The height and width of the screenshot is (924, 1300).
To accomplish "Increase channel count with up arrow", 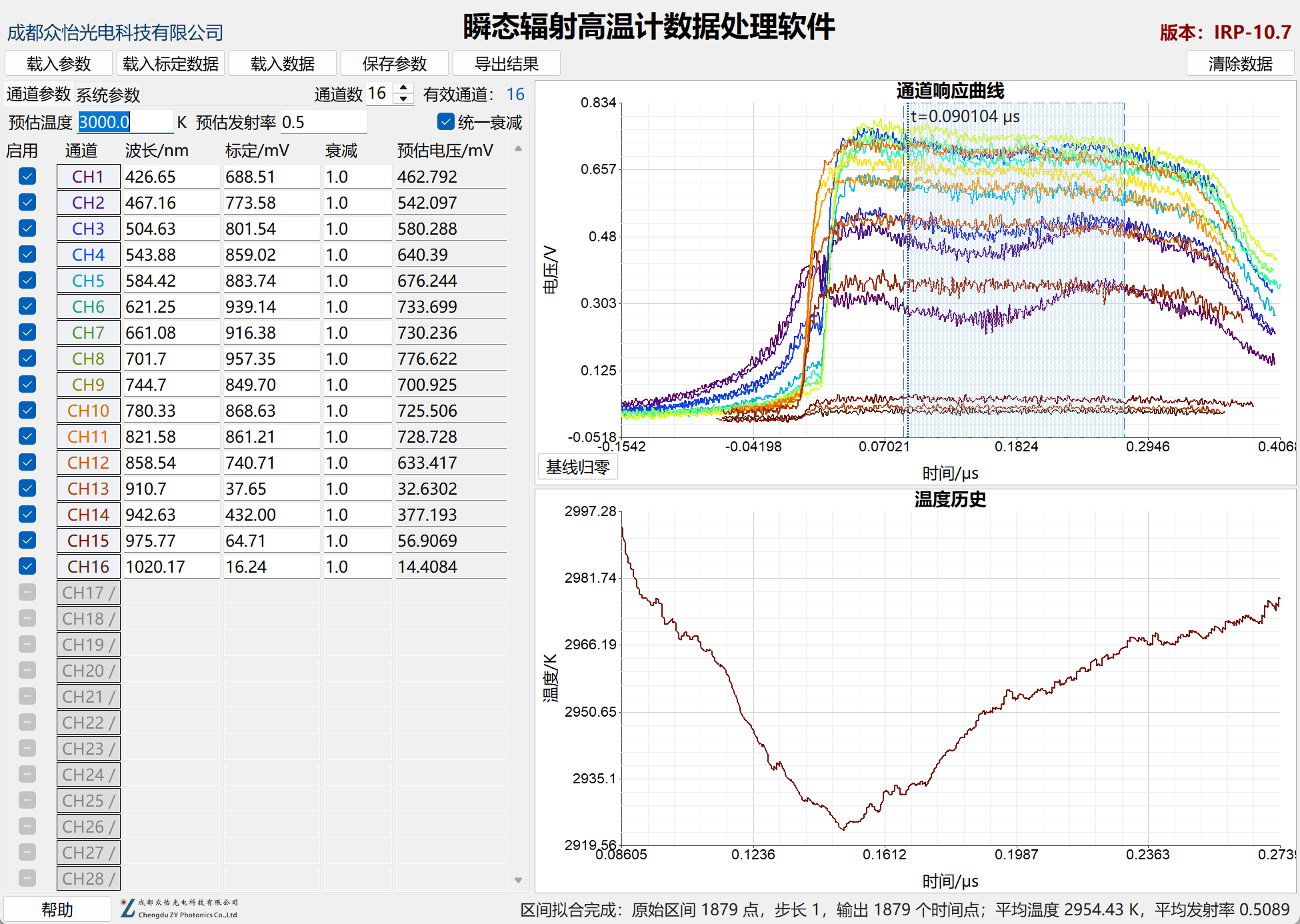I will 403,88.
